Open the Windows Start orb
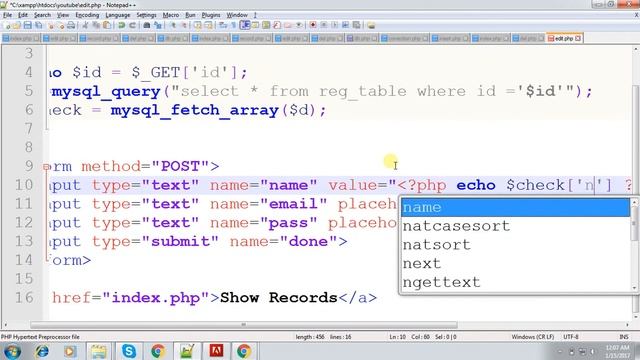Screen dimensions: 640x360 (12, 351)
